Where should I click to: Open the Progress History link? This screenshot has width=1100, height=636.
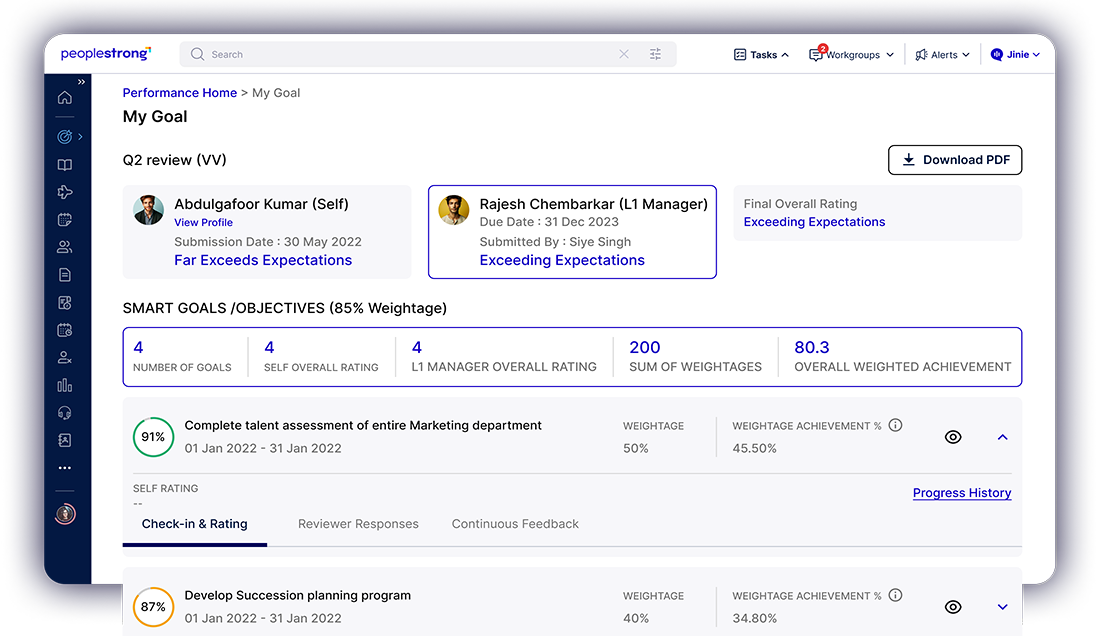[x=961, y=493]
